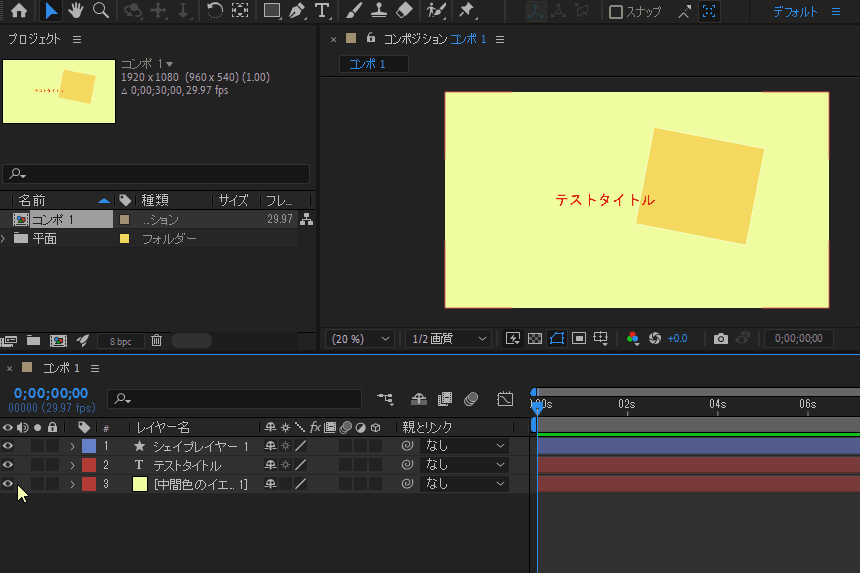860x573 pixels.
Task: Enable Frame Blending for layers
Action: click(445, 399)
